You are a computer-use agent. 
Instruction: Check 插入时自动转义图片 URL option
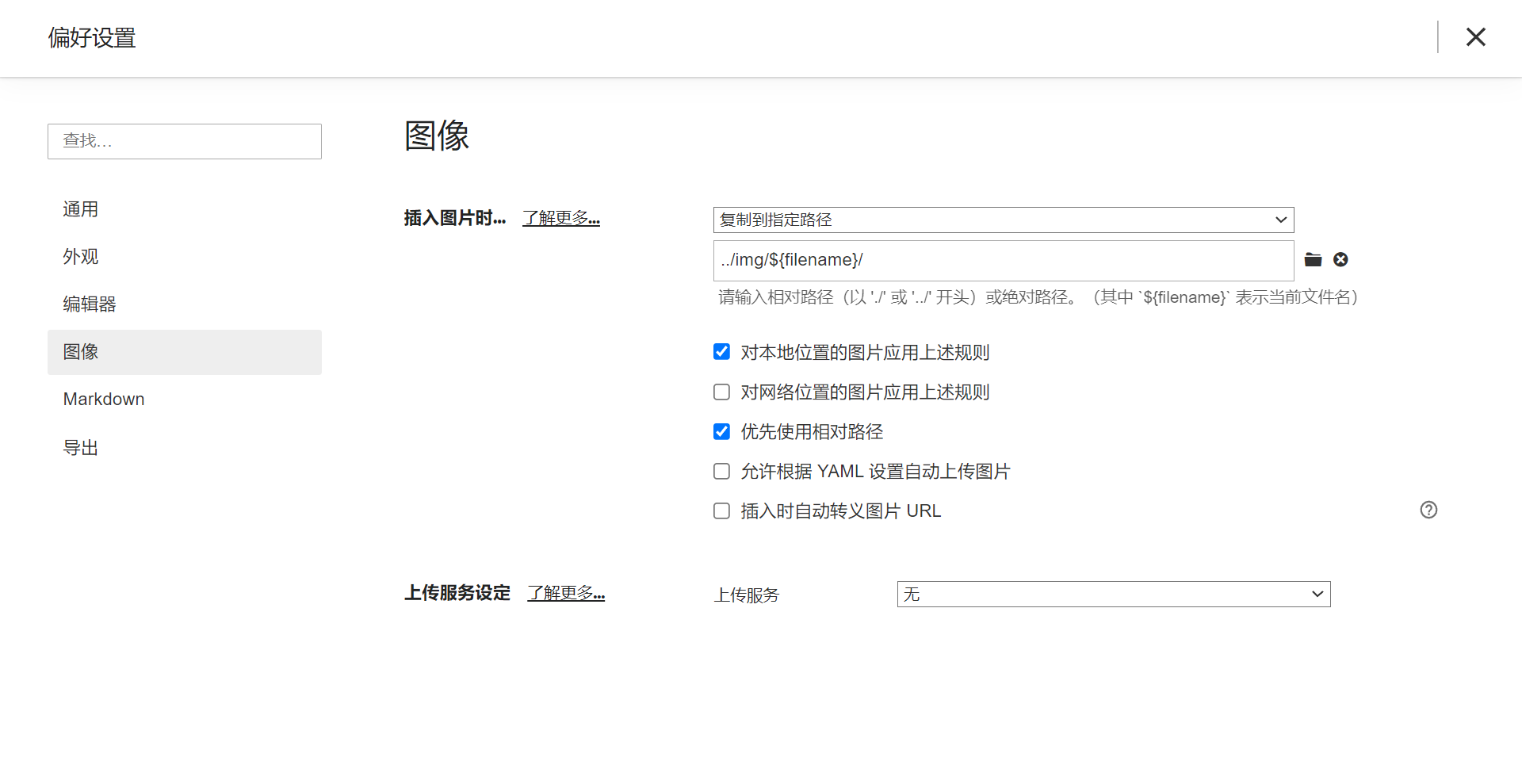(x=721, y=511)
